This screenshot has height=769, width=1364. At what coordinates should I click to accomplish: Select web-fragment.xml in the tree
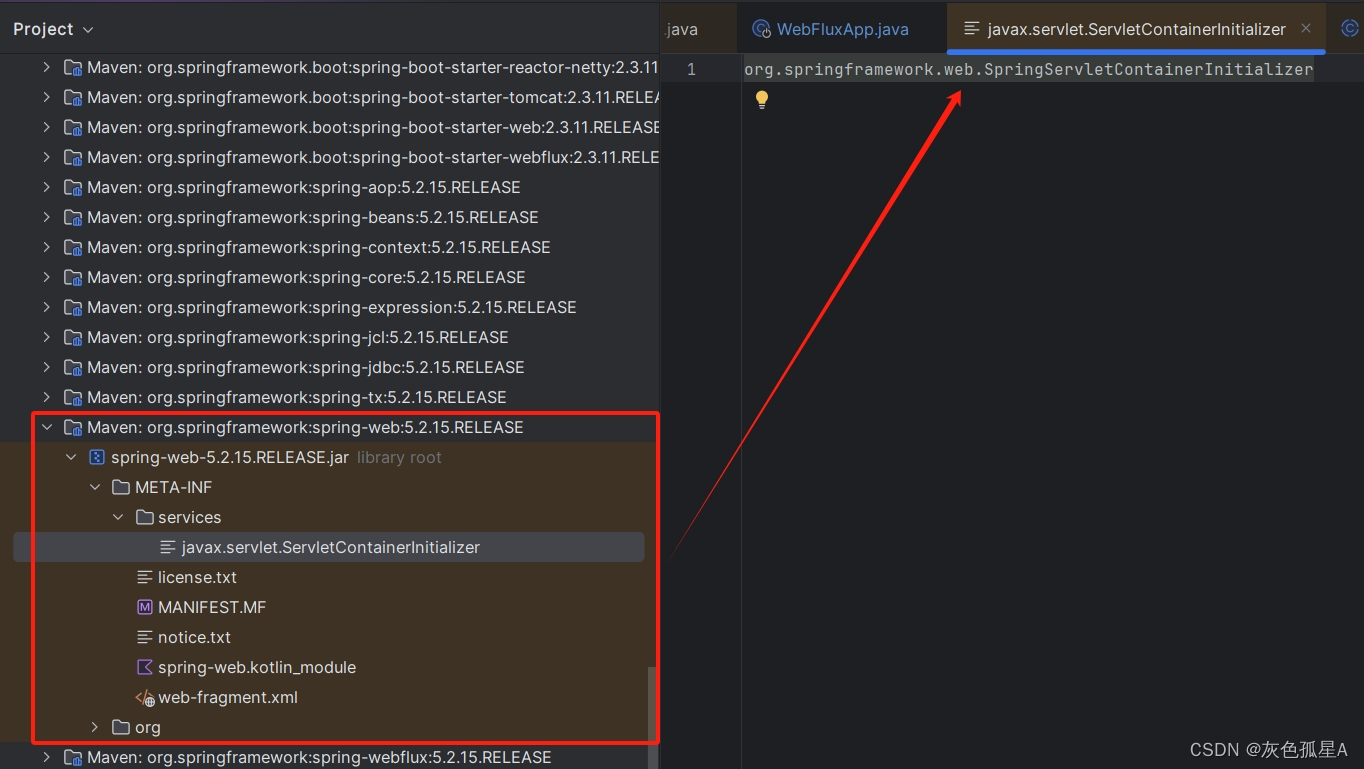click(x=227, y=697)
